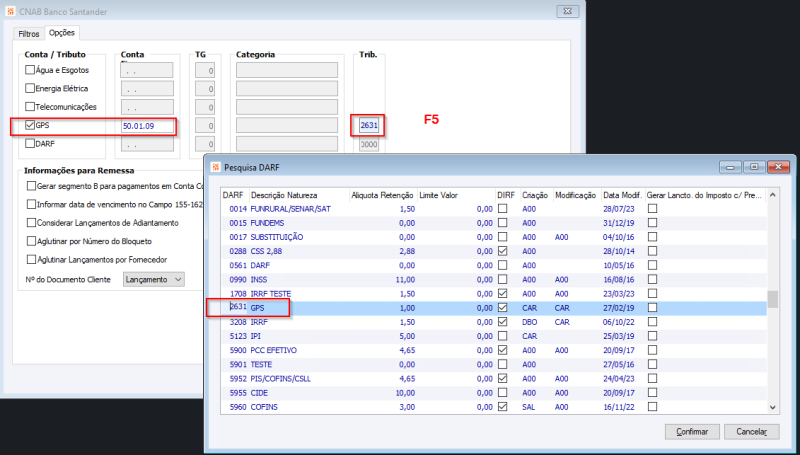Select the 0015 FUNDEMS row

point(493,223)
